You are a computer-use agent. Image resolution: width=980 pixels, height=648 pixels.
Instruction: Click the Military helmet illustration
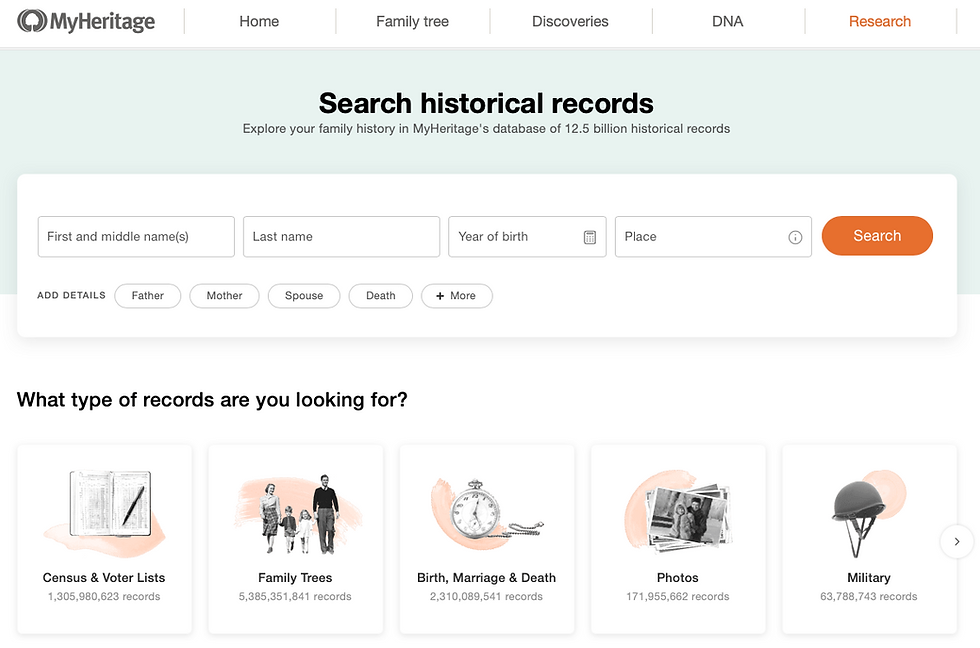click(868, 514)
